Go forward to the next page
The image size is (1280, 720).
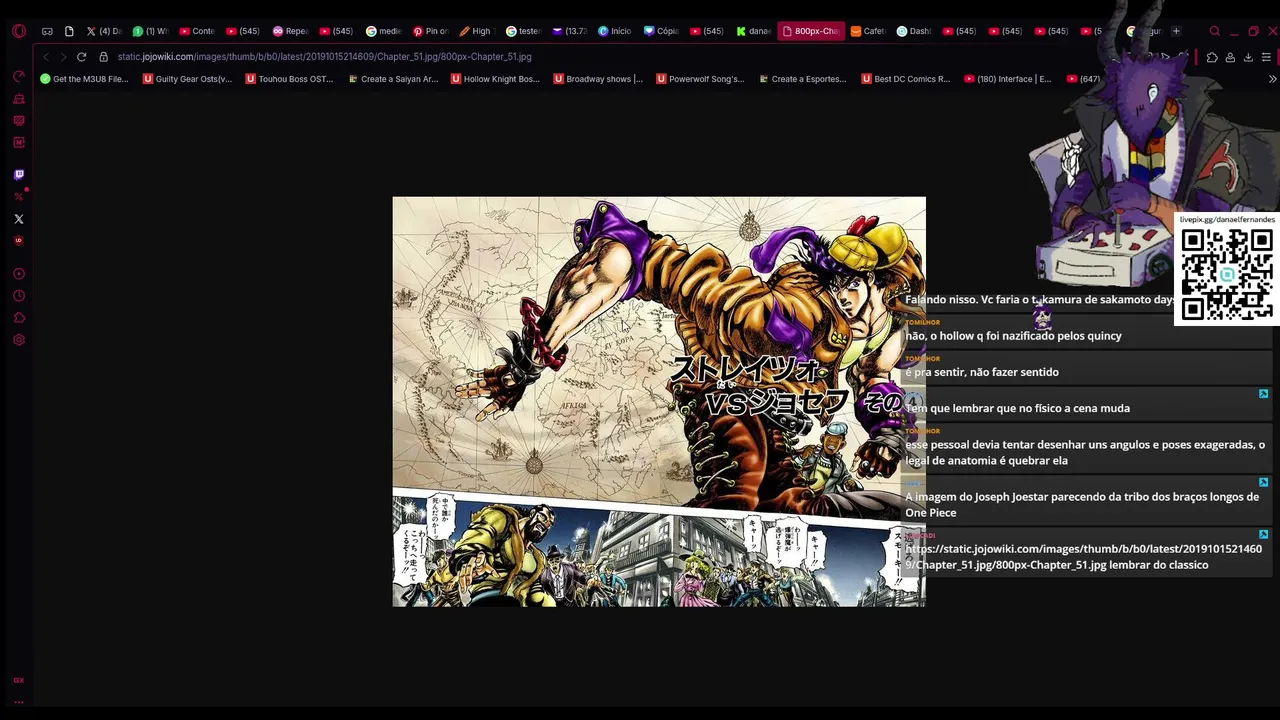[63, 57]
